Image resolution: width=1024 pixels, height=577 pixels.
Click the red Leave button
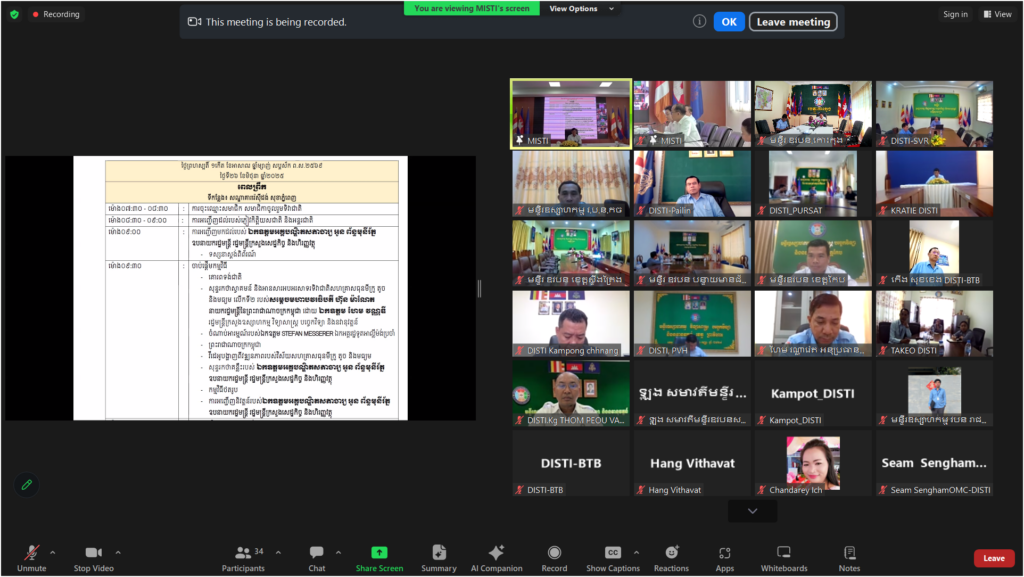click(993, 558)
